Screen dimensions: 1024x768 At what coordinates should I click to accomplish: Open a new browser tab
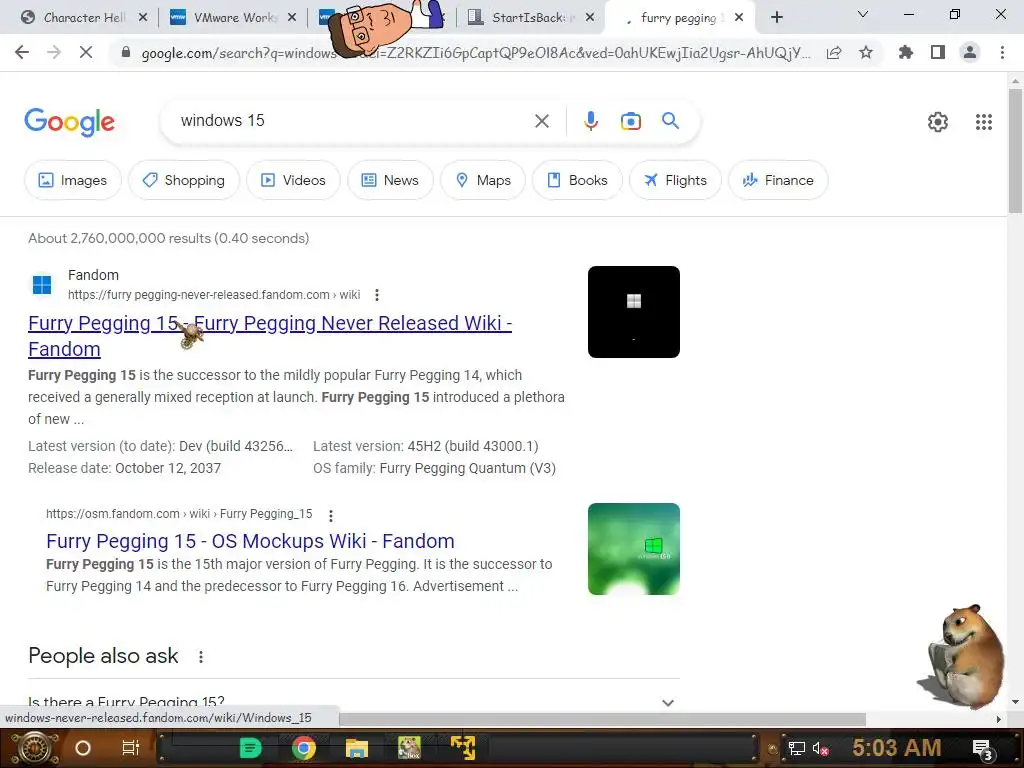[776, 18]
